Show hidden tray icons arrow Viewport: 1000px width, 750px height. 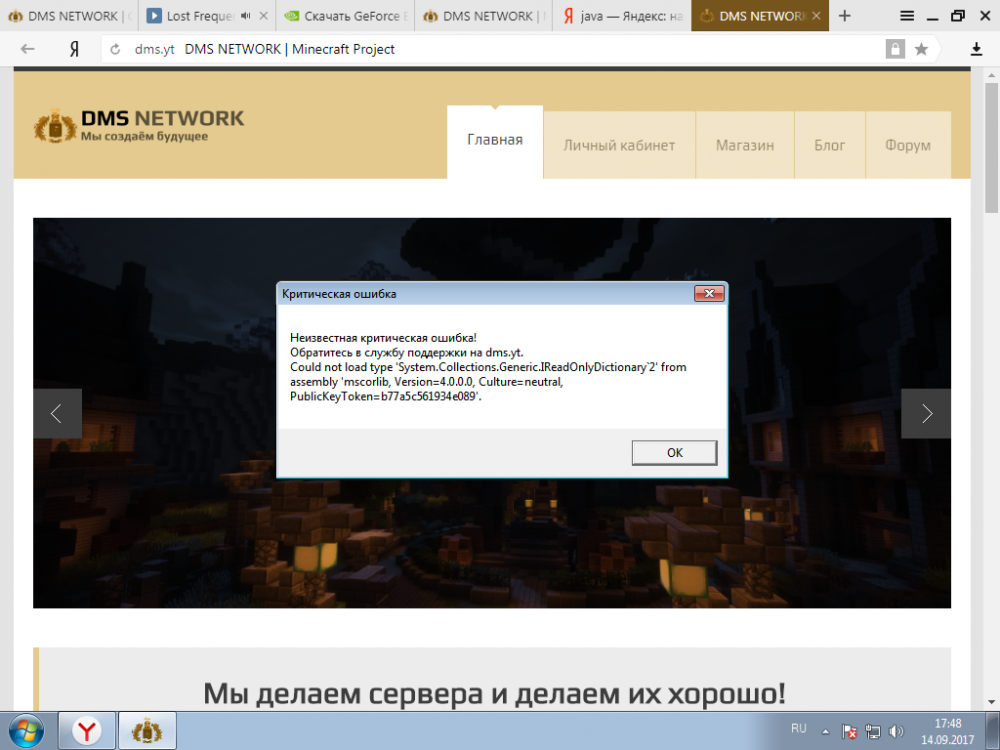click(825, 732)
